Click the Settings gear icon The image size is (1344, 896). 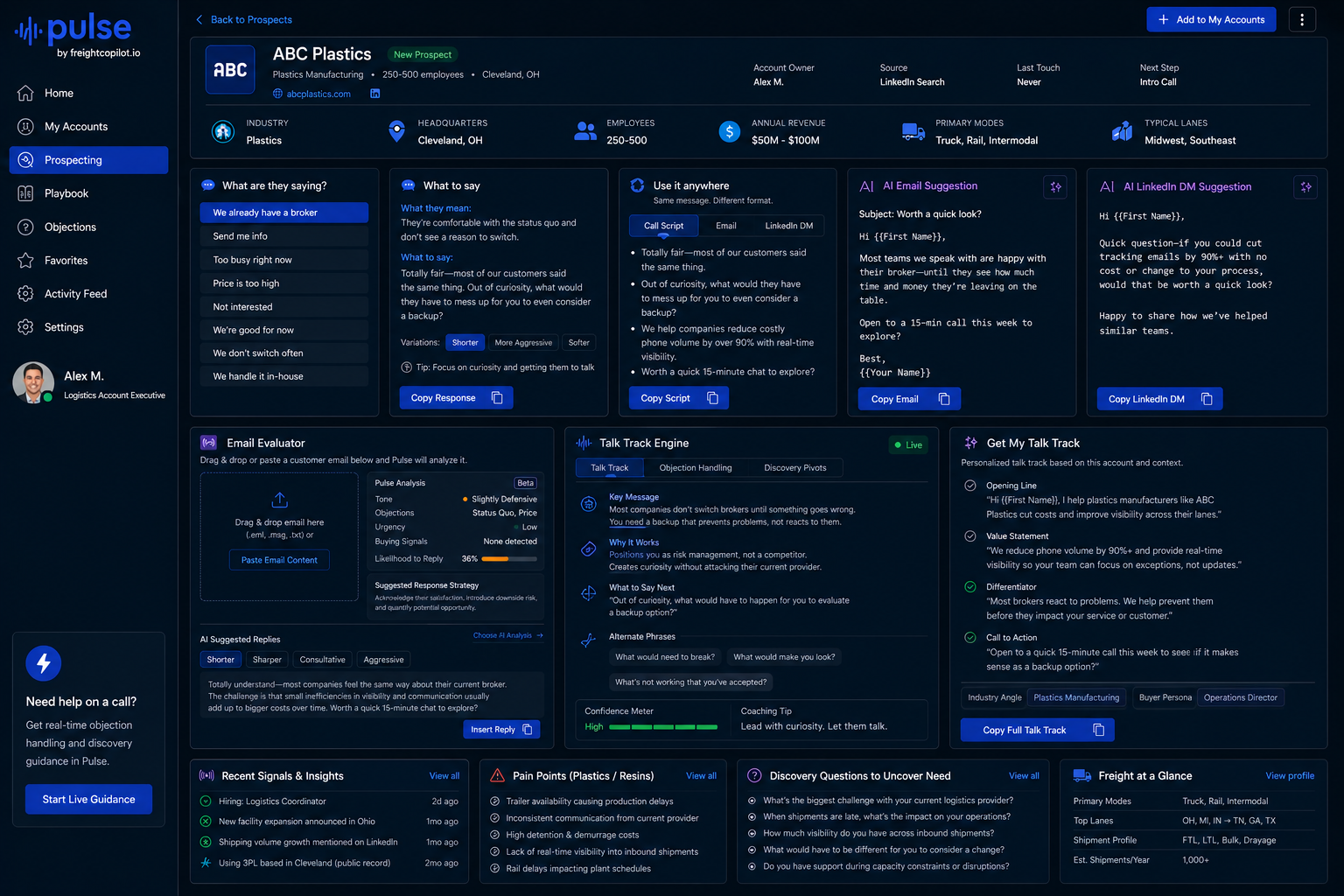click(25, 327)
